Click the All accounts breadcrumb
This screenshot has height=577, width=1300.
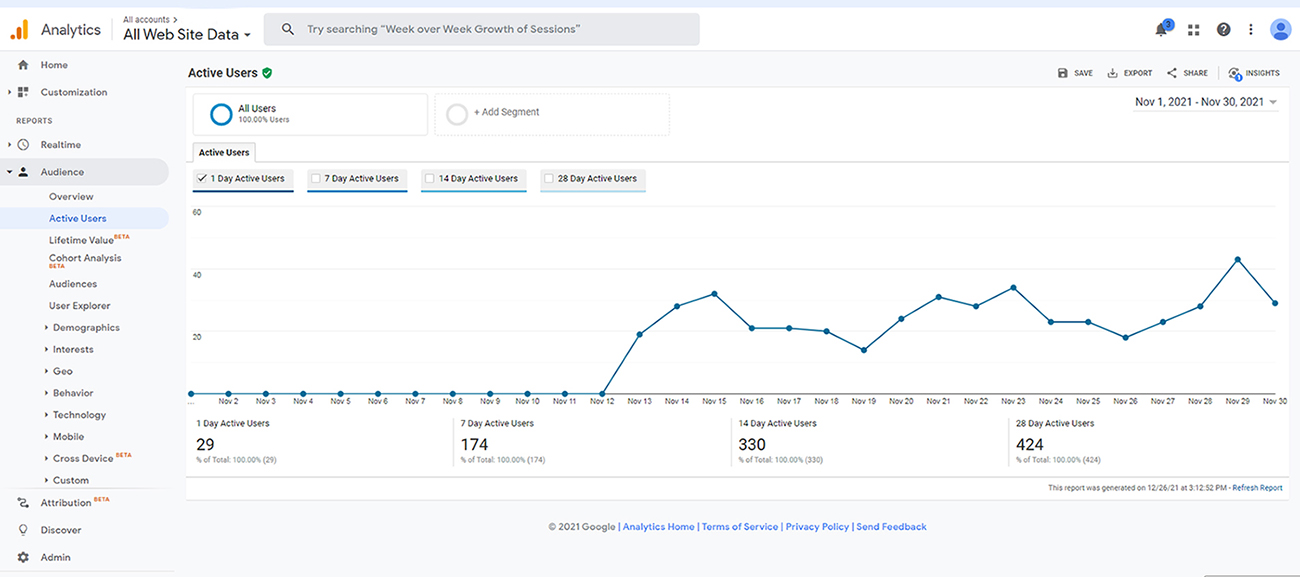151,19
